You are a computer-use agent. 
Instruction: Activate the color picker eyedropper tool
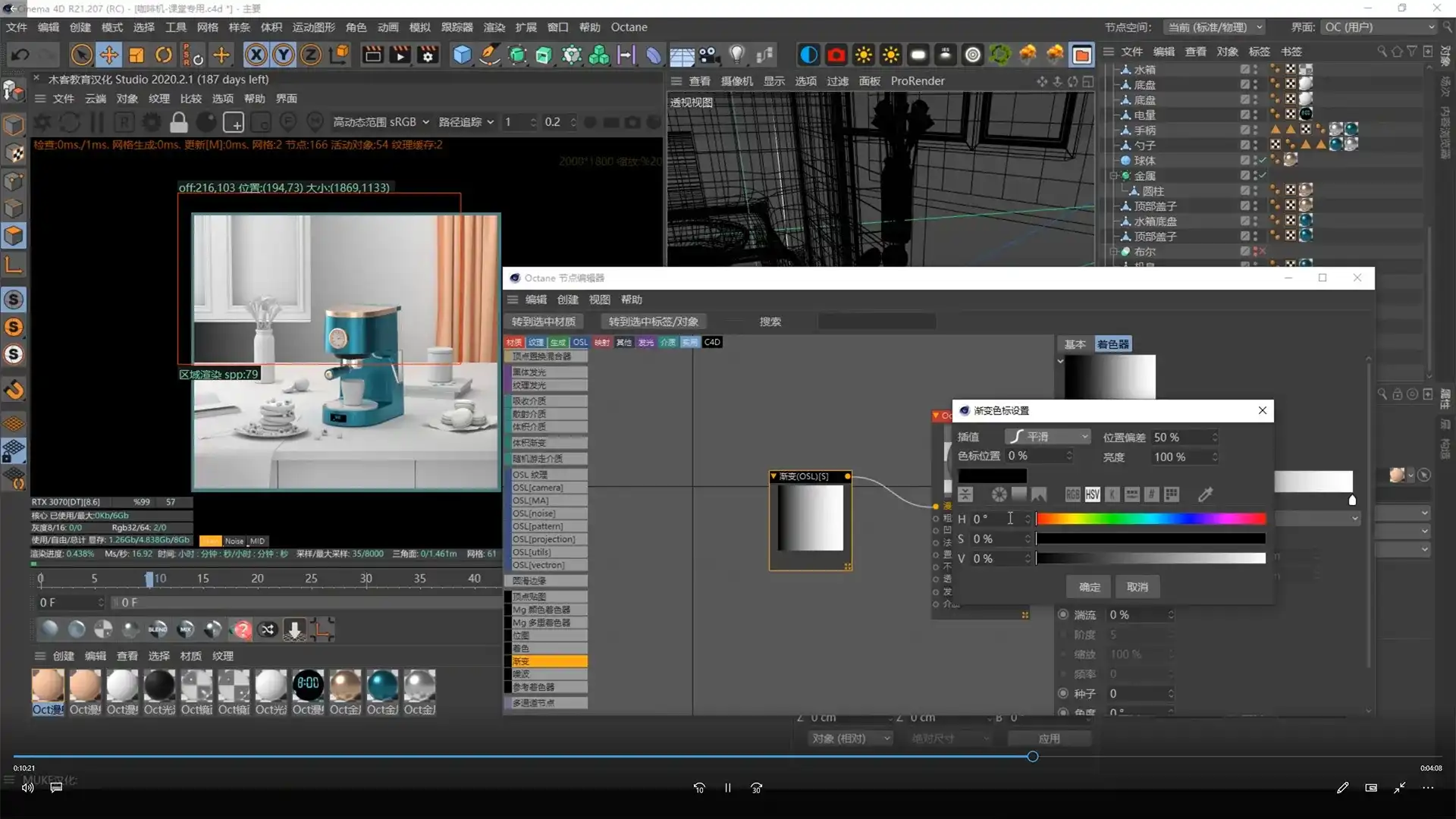(x=1205, y=494)
